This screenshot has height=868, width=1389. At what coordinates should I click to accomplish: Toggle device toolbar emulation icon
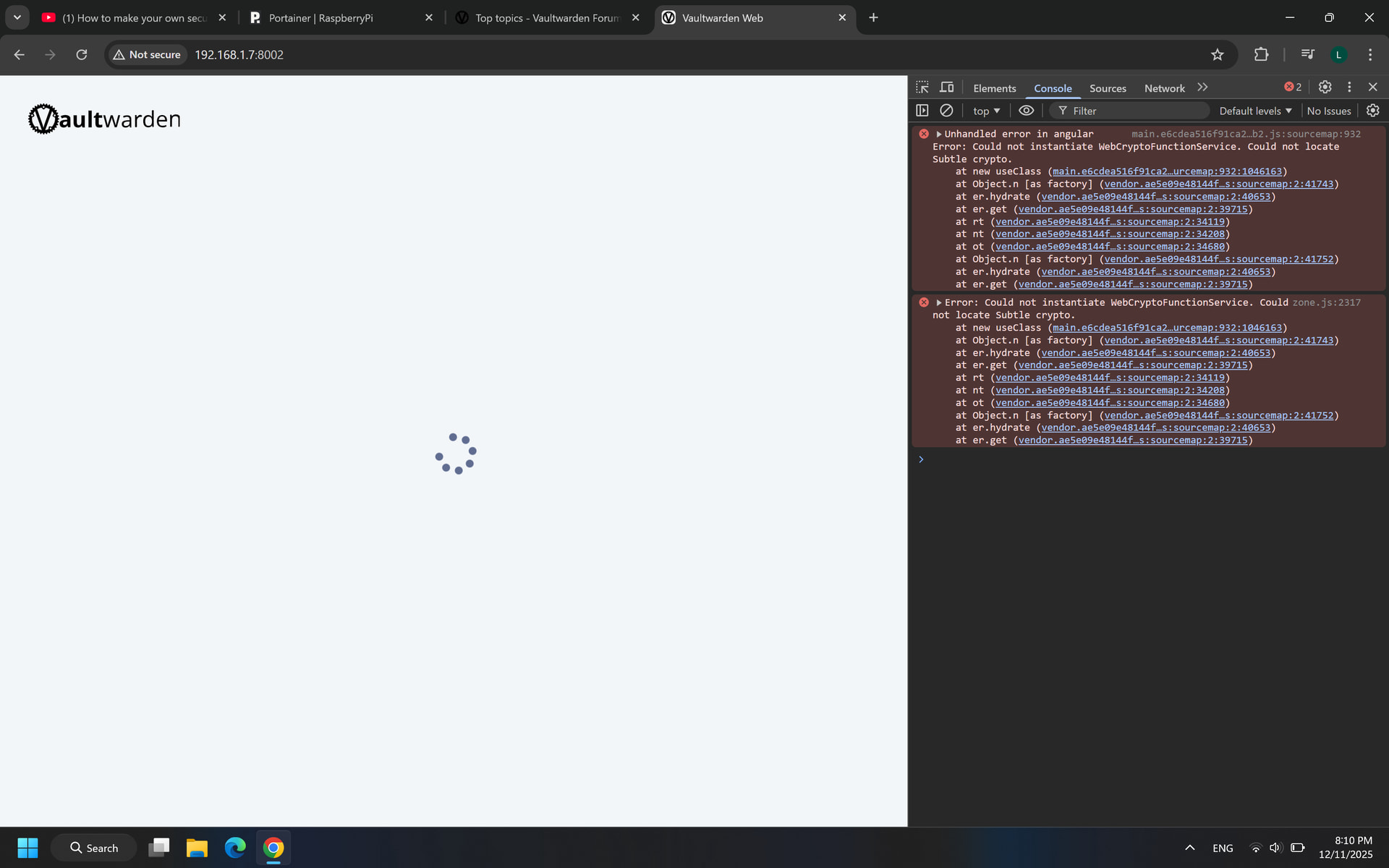coord(946,88)
